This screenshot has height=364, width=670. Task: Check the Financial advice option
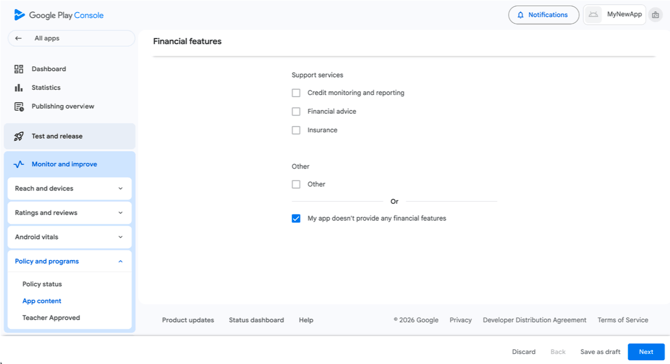point(296,112)
